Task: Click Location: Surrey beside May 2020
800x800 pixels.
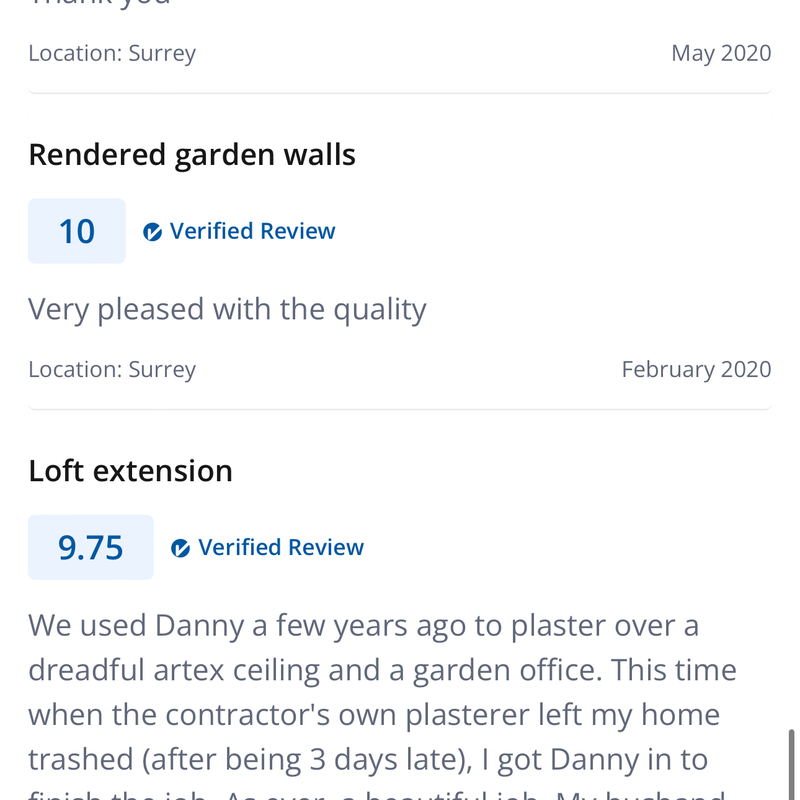Action: [112, 53]
